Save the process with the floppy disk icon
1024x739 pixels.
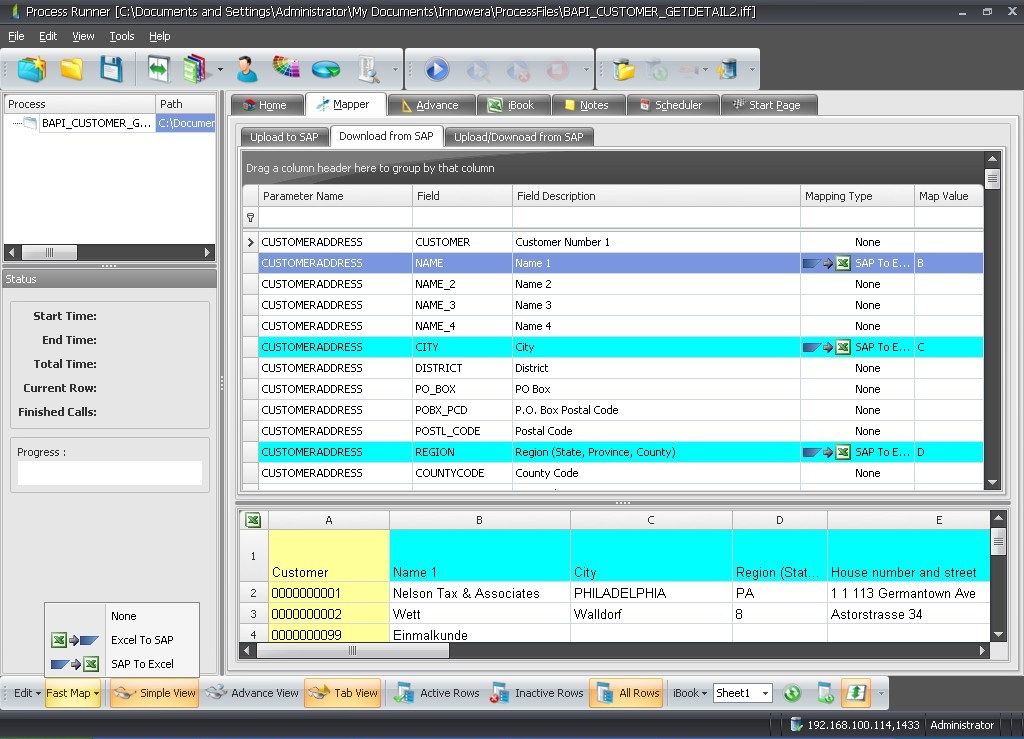(x=111, y=69)
